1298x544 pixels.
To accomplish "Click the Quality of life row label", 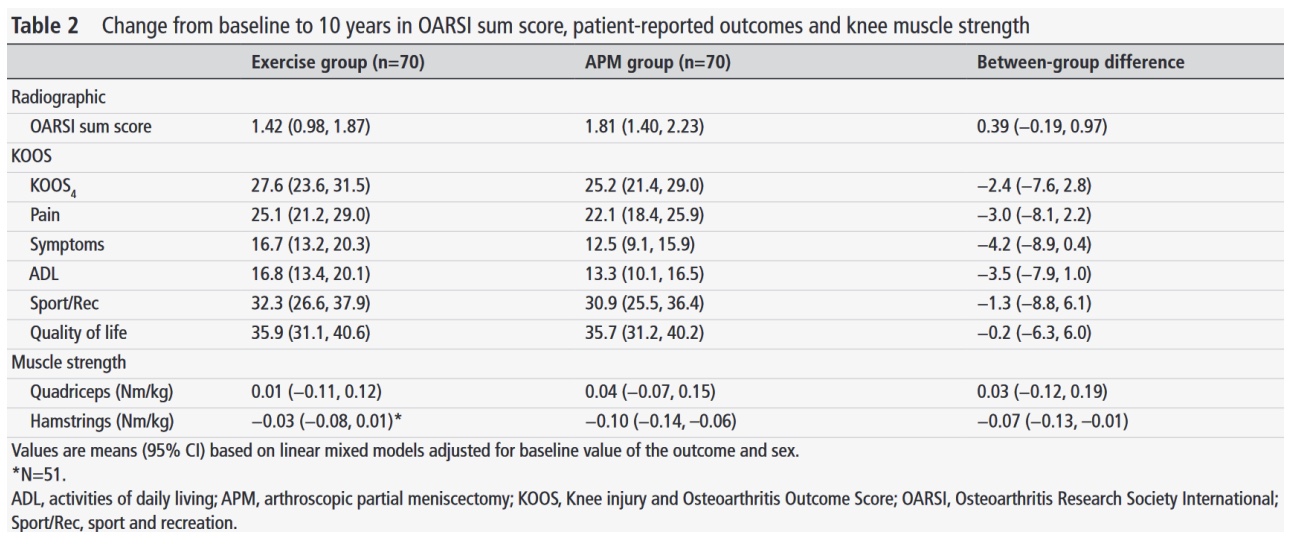I will pyautogui.click(x=79, y=333).
